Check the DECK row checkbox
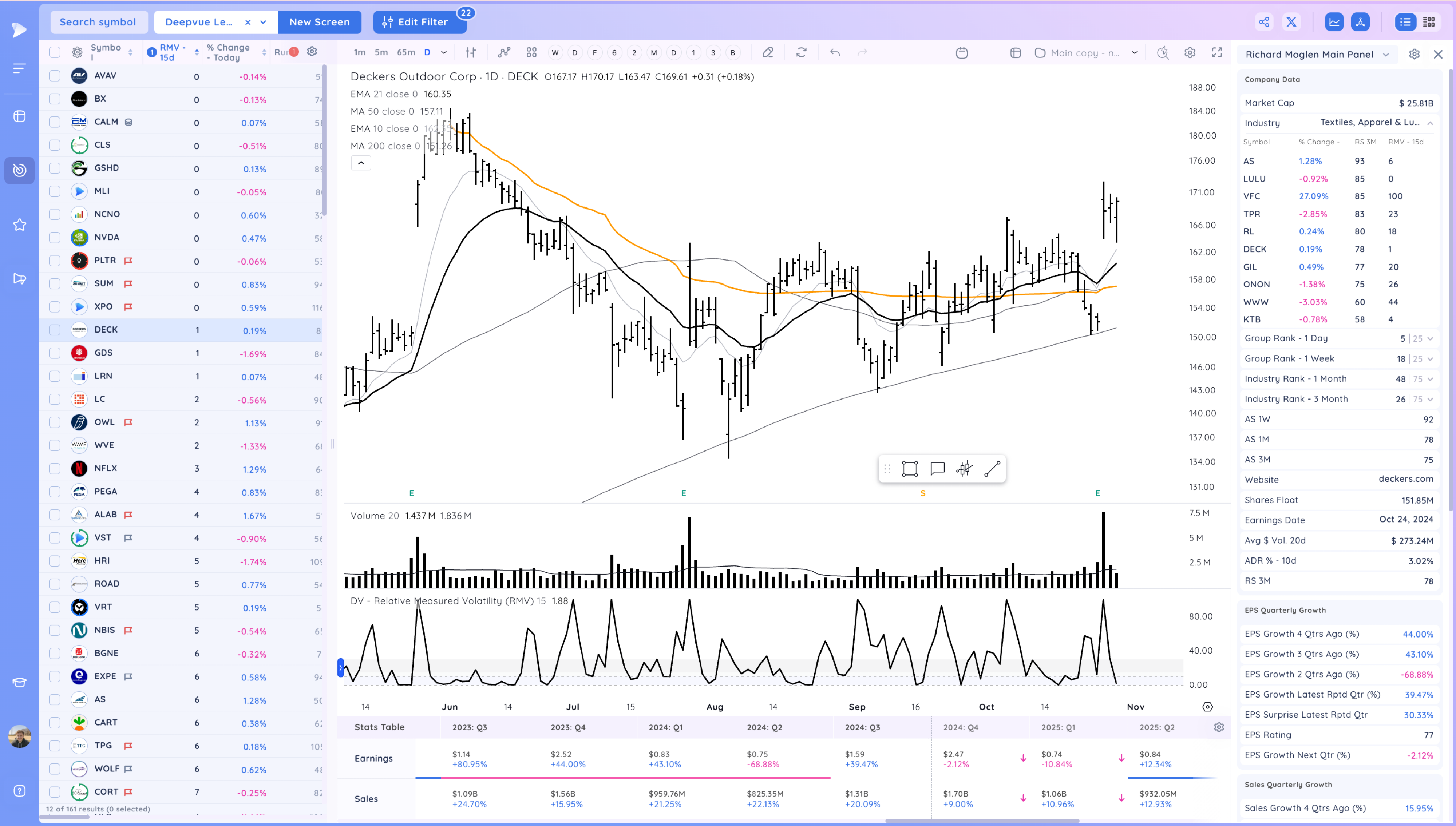 click(55, 330)
